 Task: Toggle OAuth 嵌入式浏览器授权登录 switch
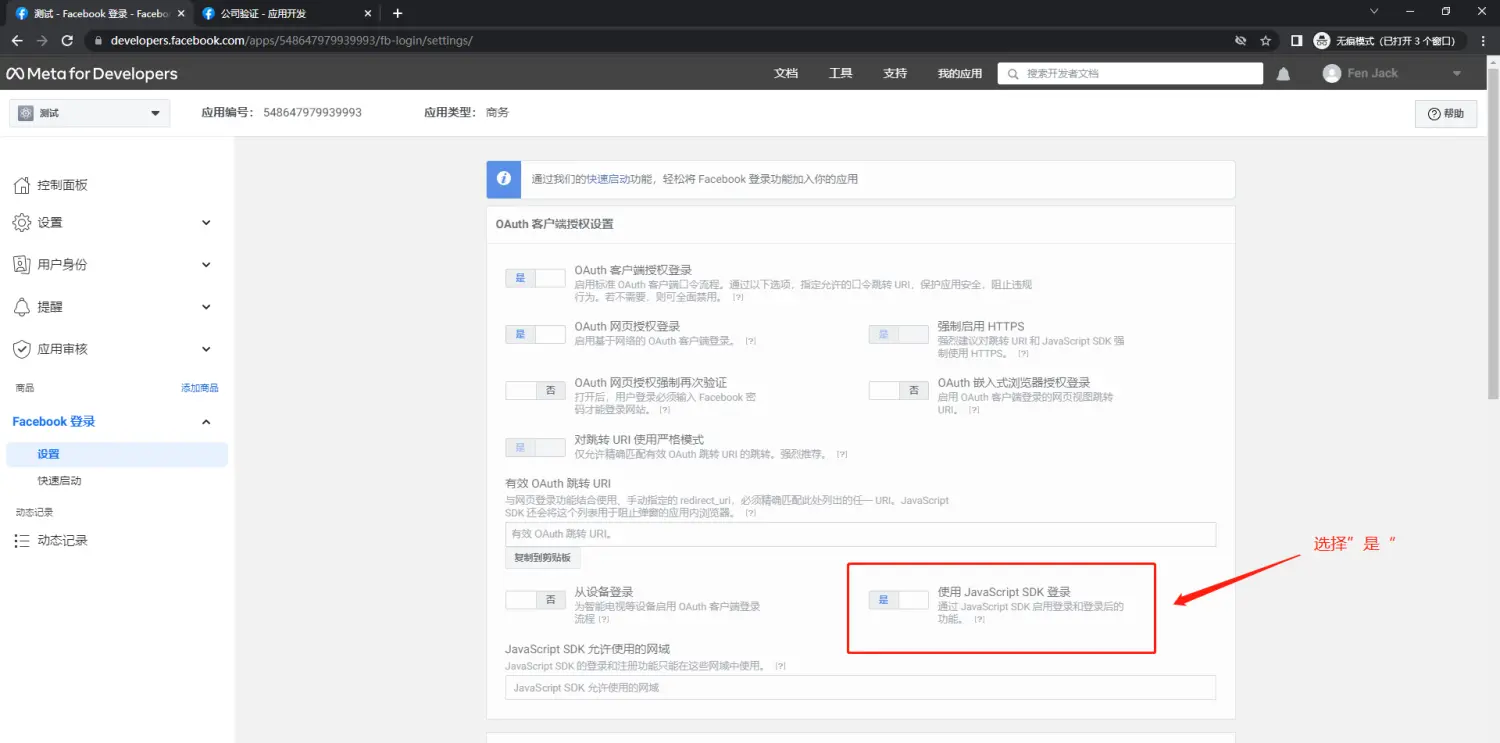tap(898, 390)
